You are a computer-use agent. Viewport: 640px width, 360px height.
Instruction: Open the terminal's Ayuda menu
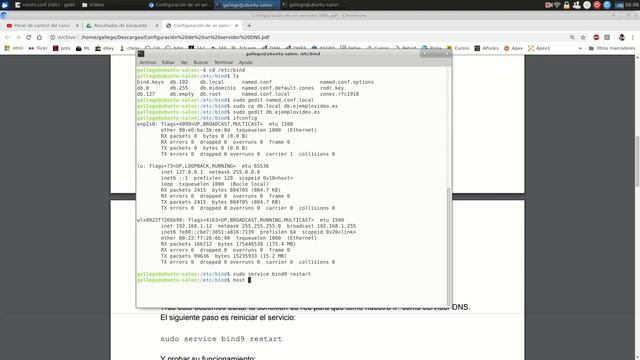pyautogui.click(x=245, y=62)
